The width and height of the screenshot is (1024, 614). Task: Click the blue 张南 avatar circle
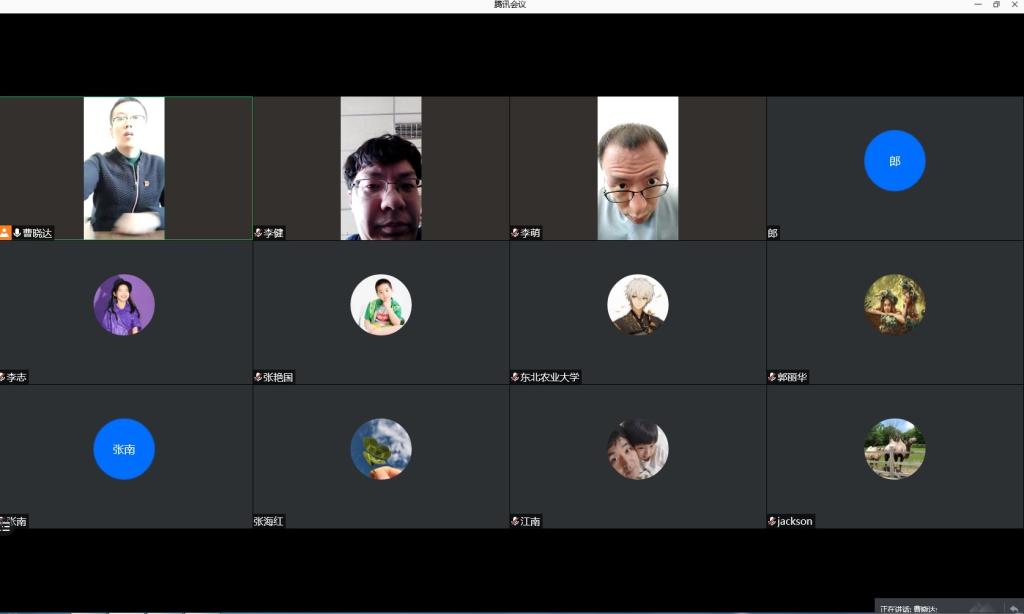[124, 449]
